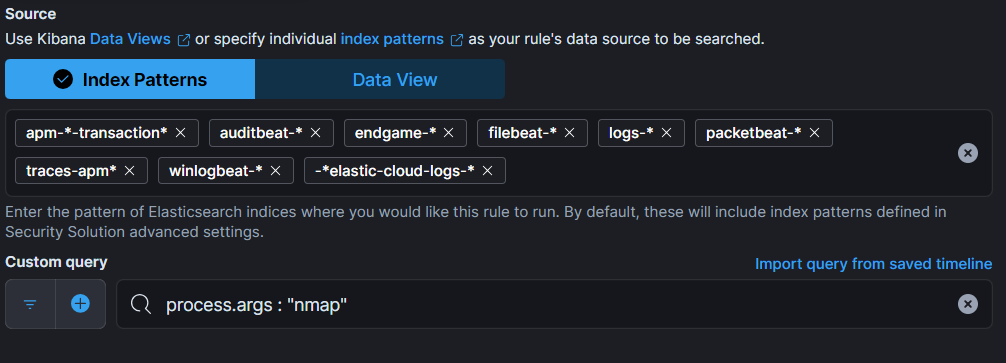Viewport: 1006px width, 363px height.
Task: Click the Custom query label
Action: tap(56, 262)
